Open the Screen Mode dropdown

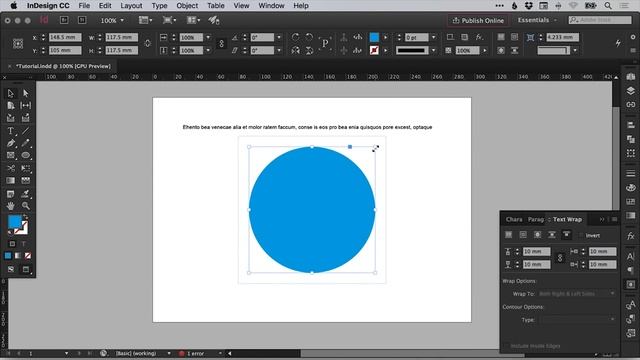tap(169, 20)
